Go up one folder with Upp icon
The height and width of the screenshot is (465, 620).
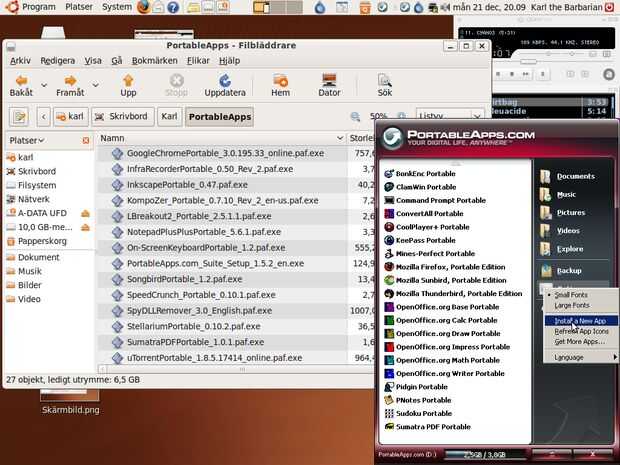click(128, 81)
